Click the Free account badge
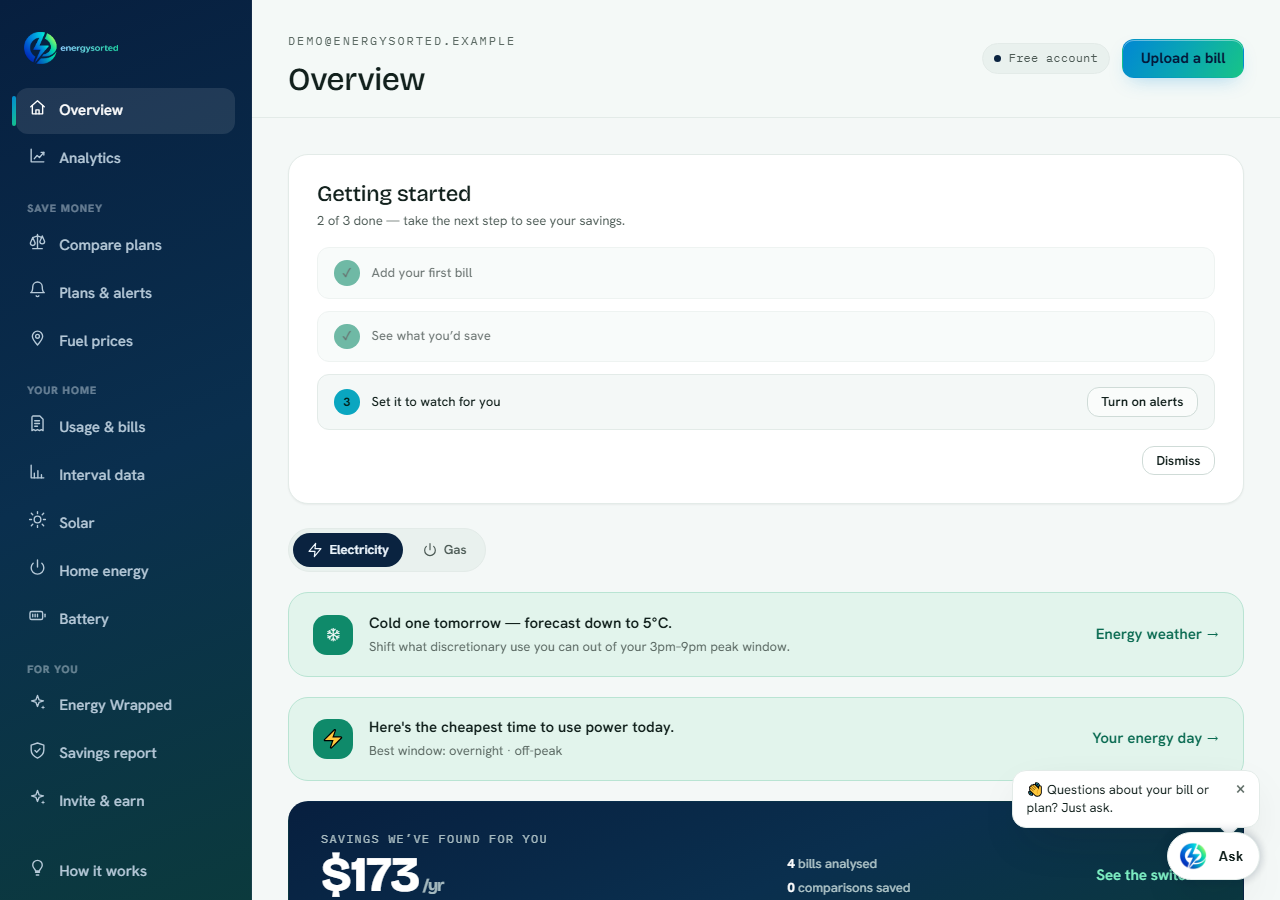This screenshot has height=900, width=1280. pyautogui.click(x=1046, y=58)
